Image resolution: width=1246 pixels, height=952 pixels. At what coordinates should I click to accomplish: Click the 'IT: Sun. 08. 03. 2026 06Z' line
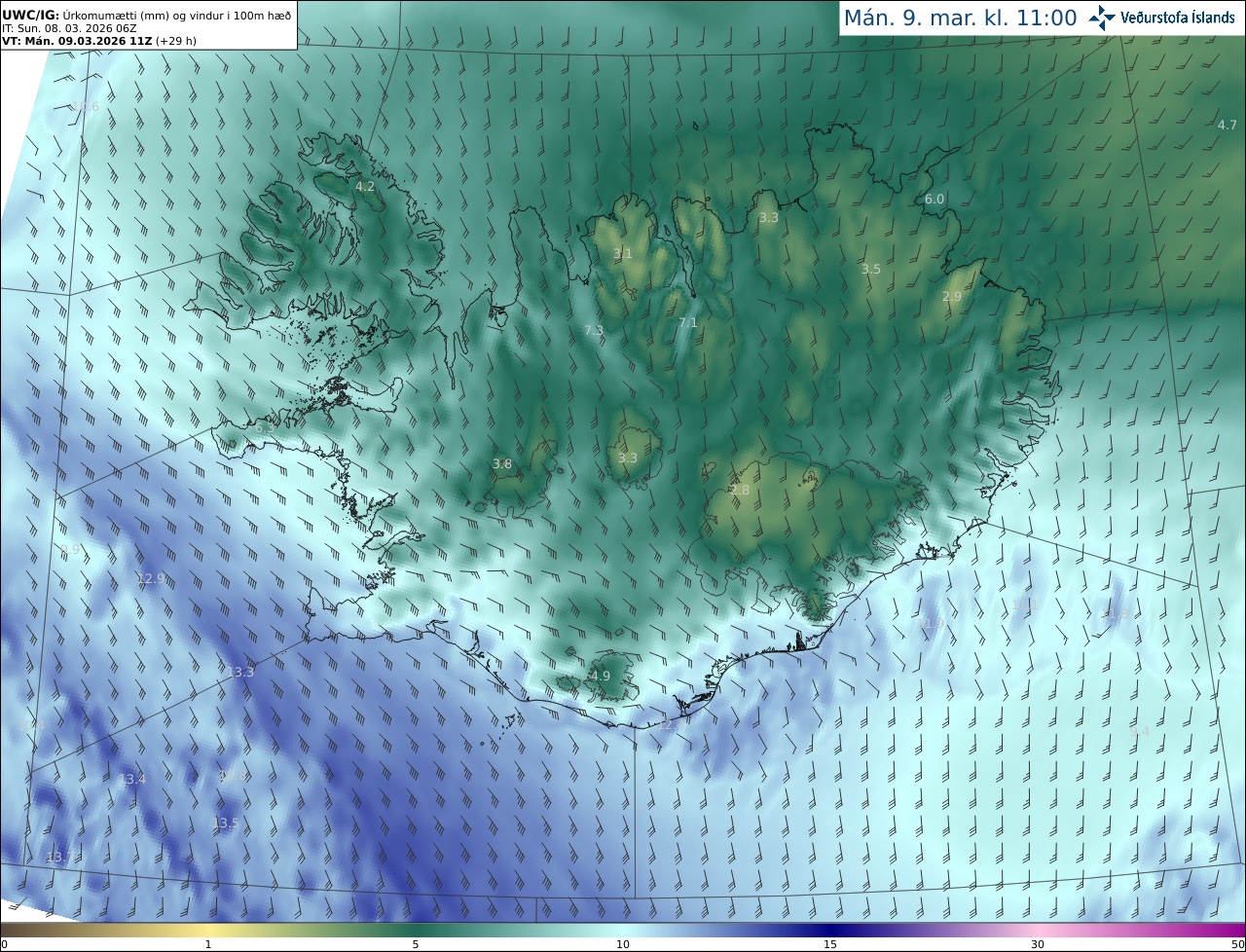click(x=69, y=29)
